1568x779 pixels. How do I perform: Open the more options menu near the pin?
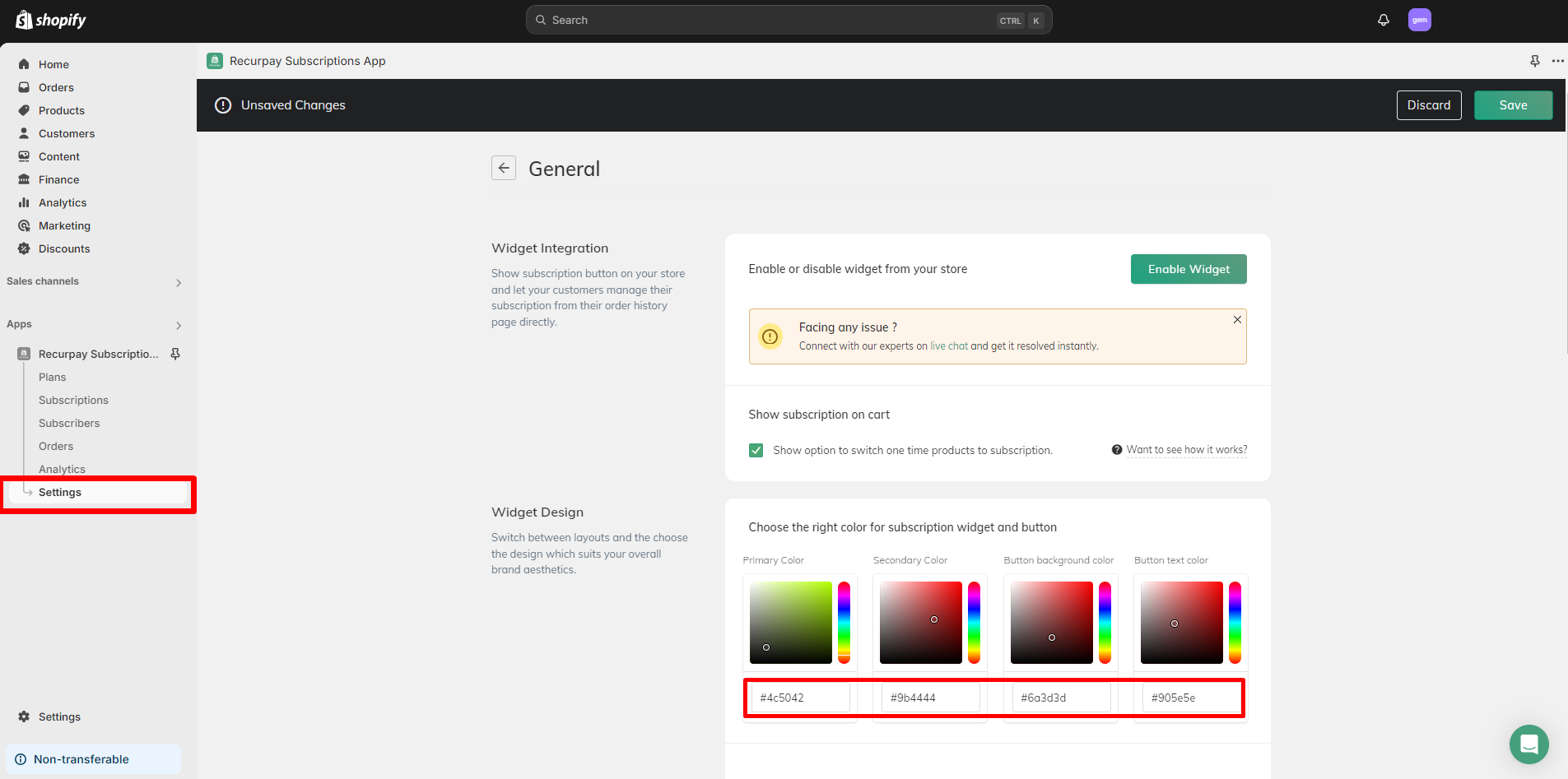(1557, 60)
